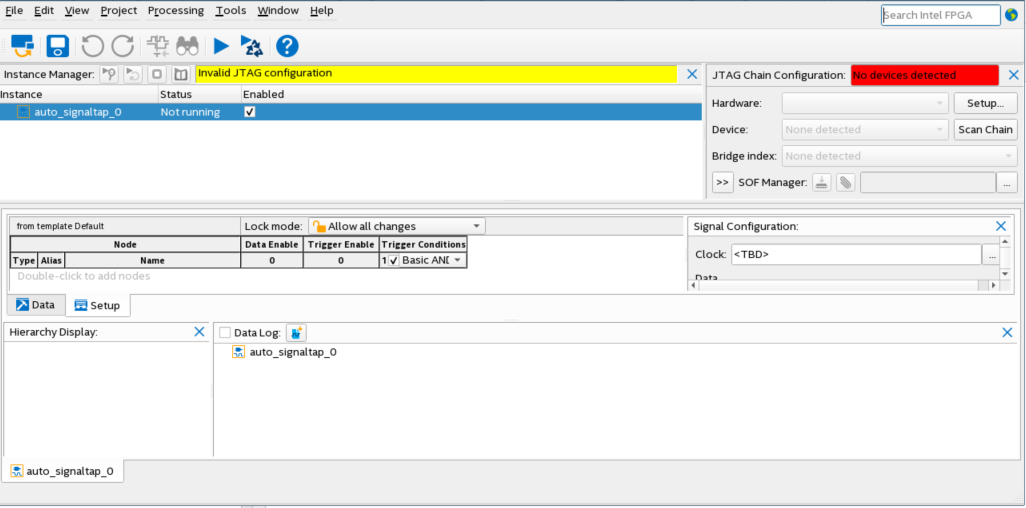Viewport: 1026px width, 508px height.
Task: Click the SOF Manager paperclip attach icon
Action: click(x=845, y=182)
